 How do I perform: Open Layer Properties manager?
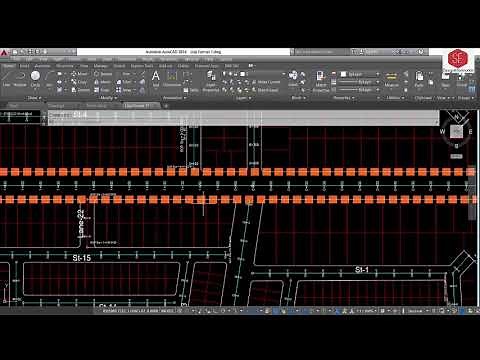[x=211, y=82]
